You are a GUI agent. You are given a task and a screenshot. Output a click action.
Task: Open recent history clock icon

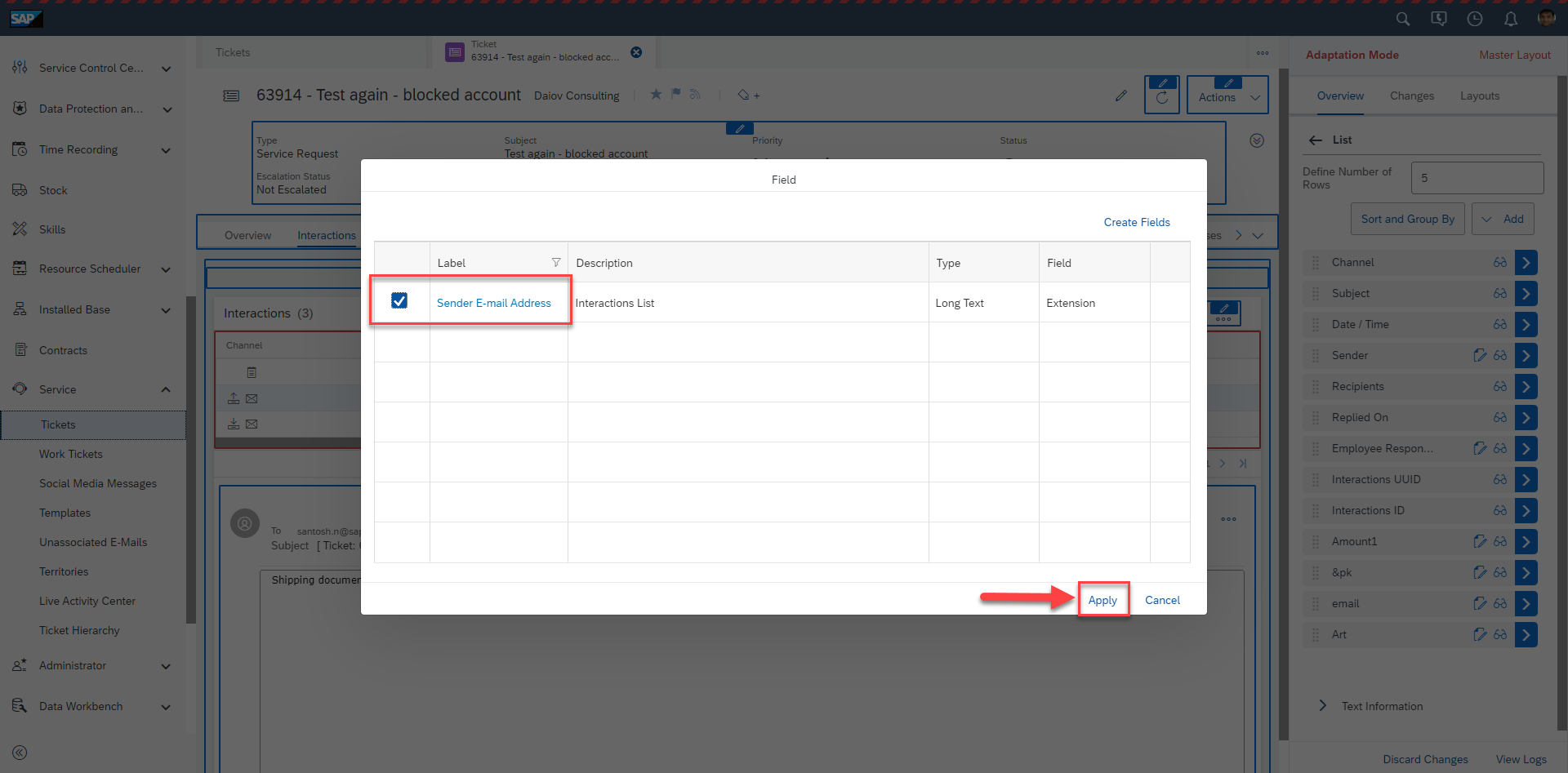[1475, 19]
